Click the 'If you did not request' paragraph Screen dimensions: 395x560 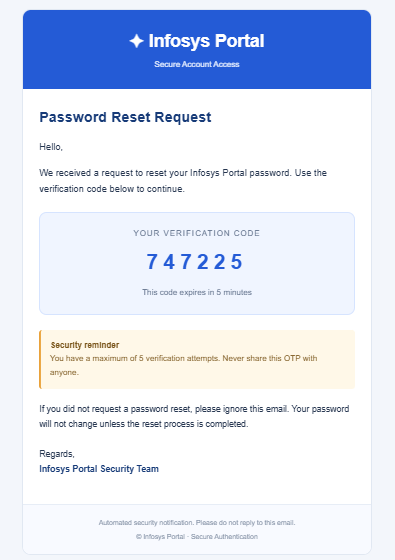pos(194,416)
